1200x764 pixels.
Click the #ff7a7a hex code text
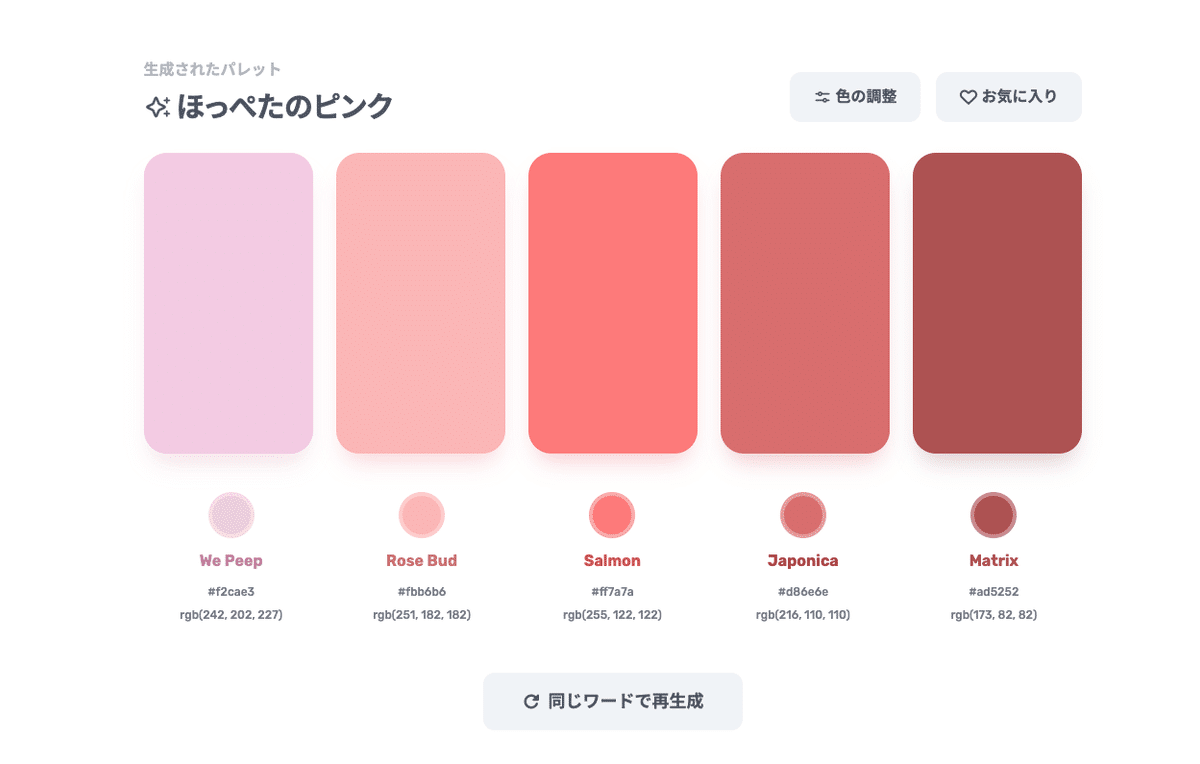click(612, 592)
